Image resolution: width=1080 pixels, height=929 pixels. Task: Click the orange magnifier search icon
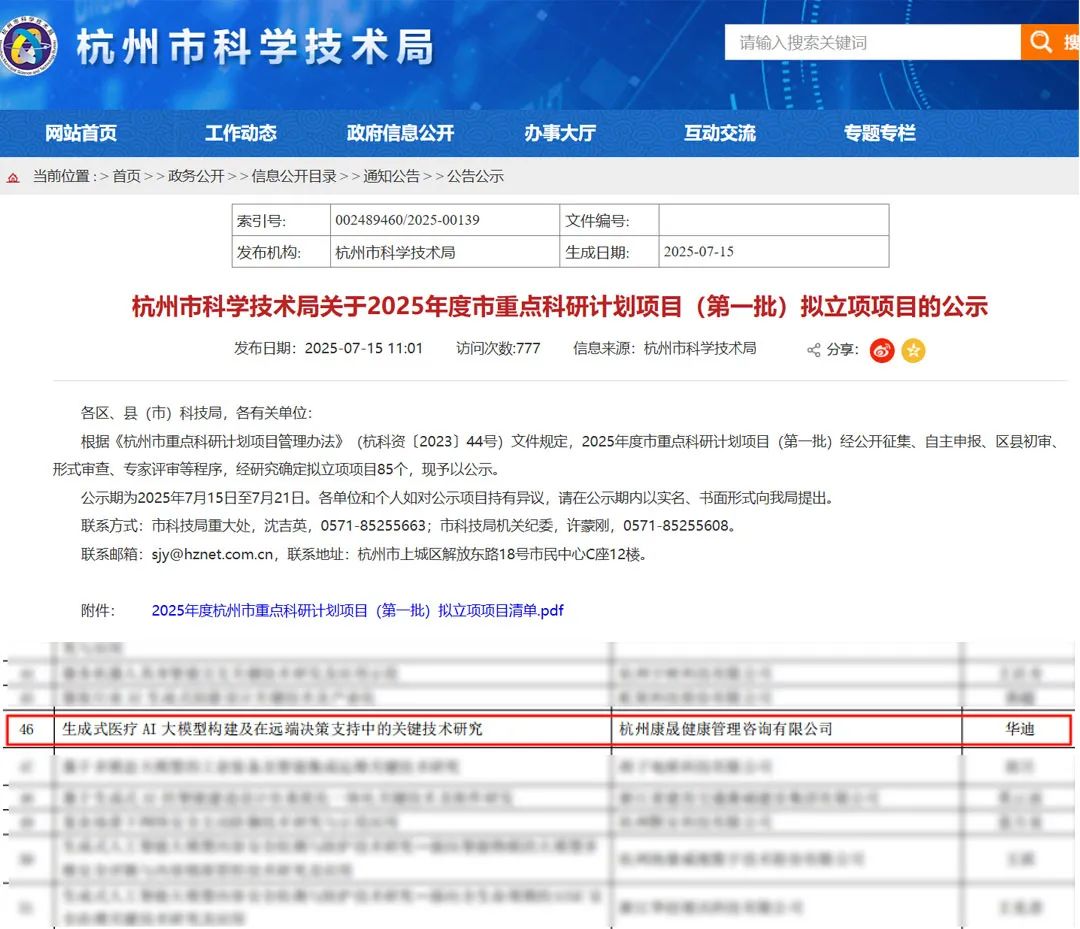(x=1041, y=42)
